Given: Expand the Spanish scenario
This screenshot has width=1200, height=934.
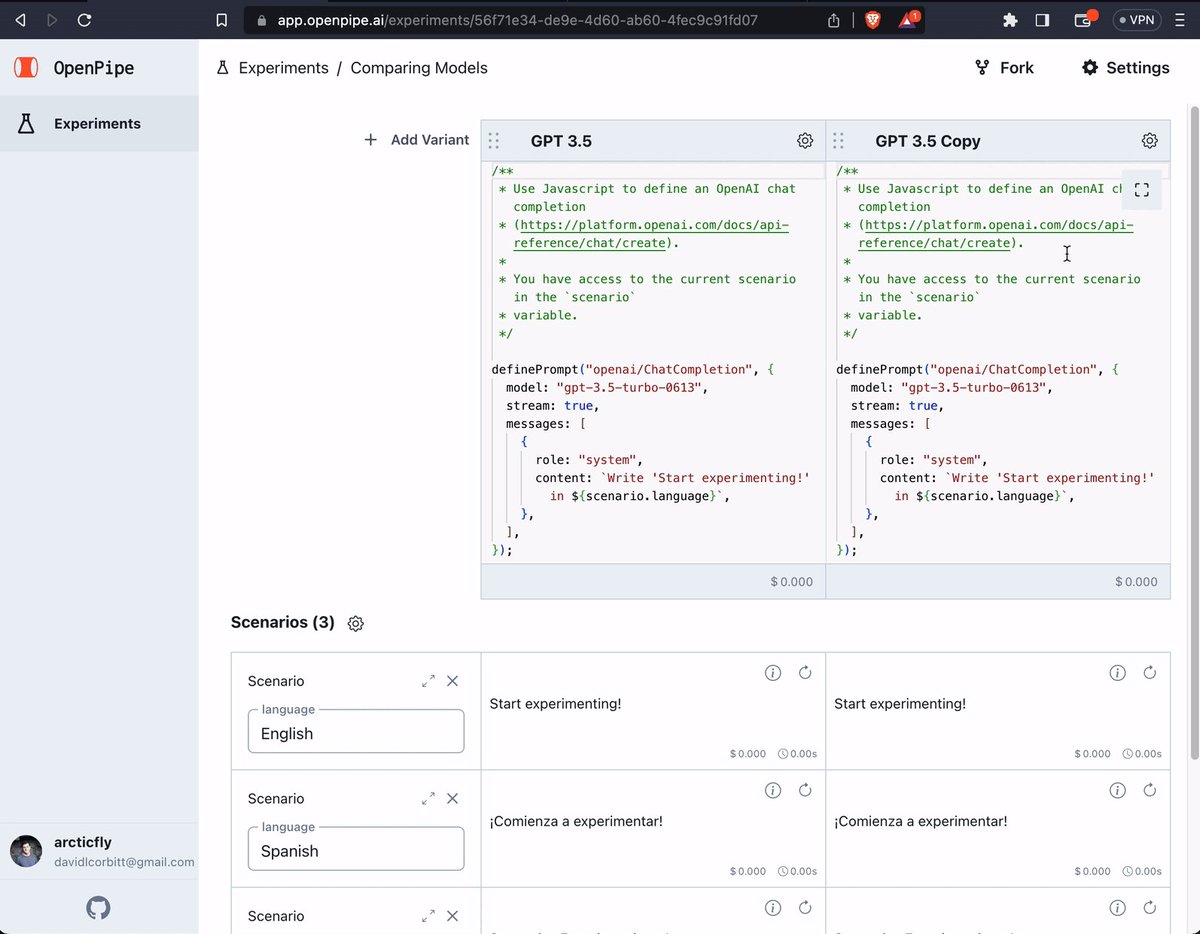Looking at the screenshot, I should [x=428, y=799].
